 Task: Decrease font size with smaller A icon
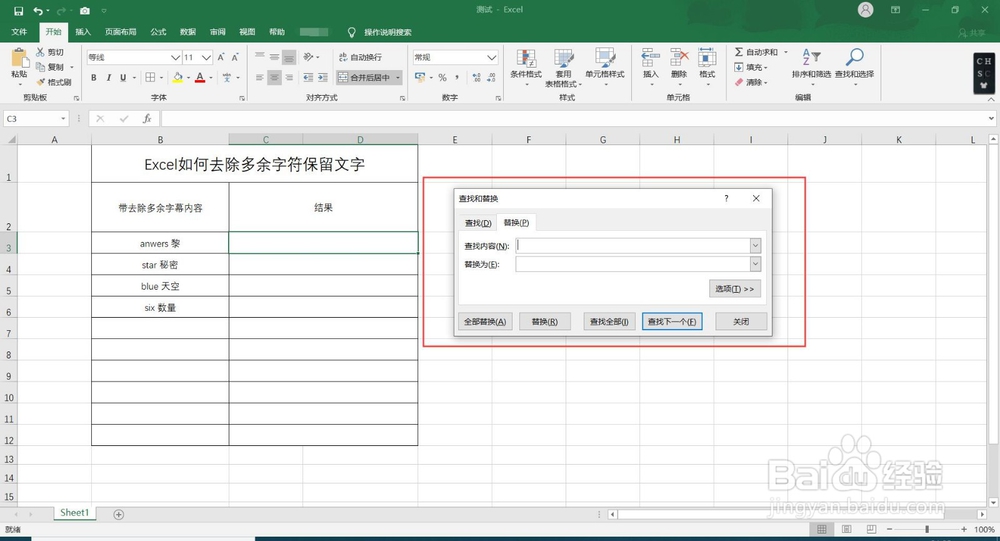point(235,57)
